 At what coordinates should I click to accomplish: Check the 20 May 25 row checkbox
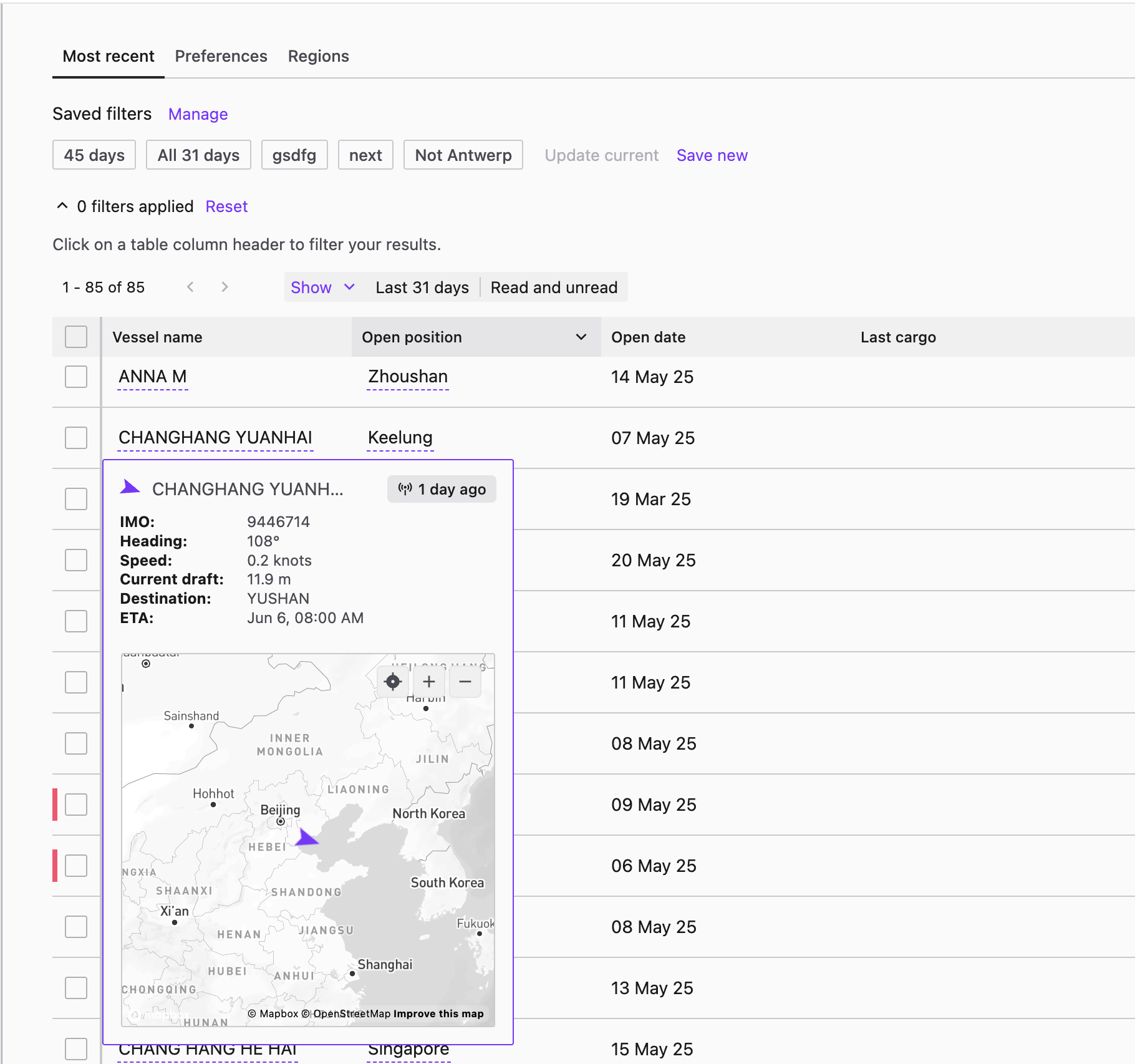pos(76,560)
